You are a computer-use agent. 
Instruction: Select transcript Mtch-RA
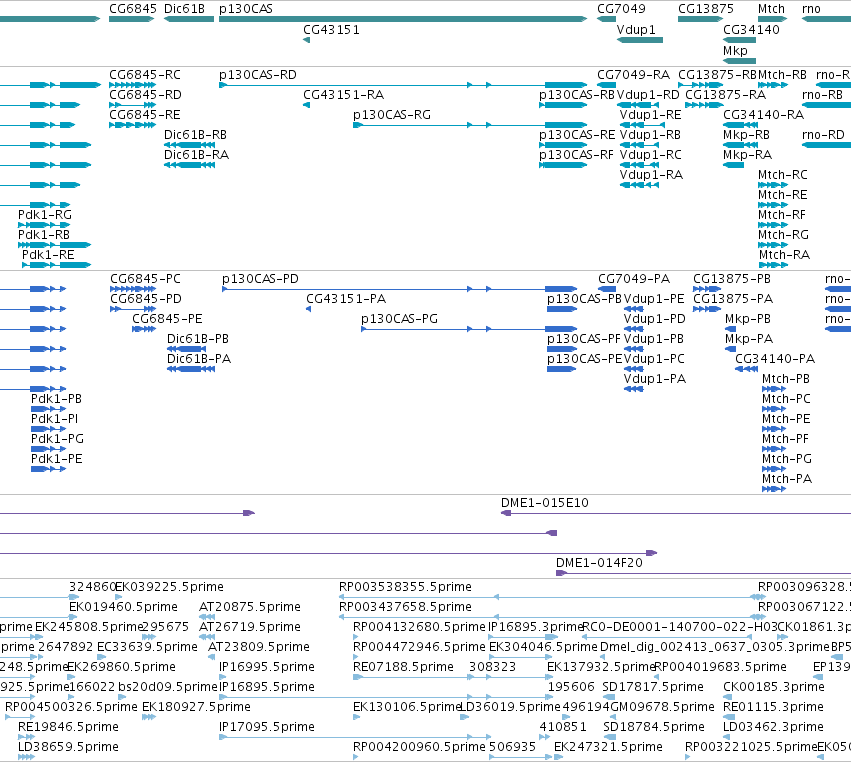(773, 265)
